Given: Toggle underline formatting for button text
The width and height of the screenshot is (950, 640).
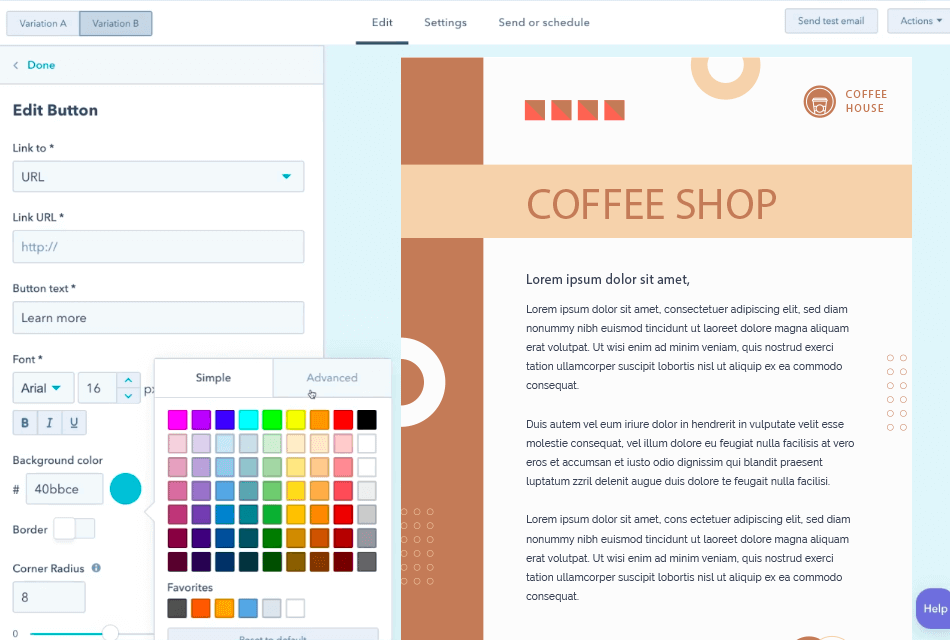Looking at the screenshot, I should point(74,422).
